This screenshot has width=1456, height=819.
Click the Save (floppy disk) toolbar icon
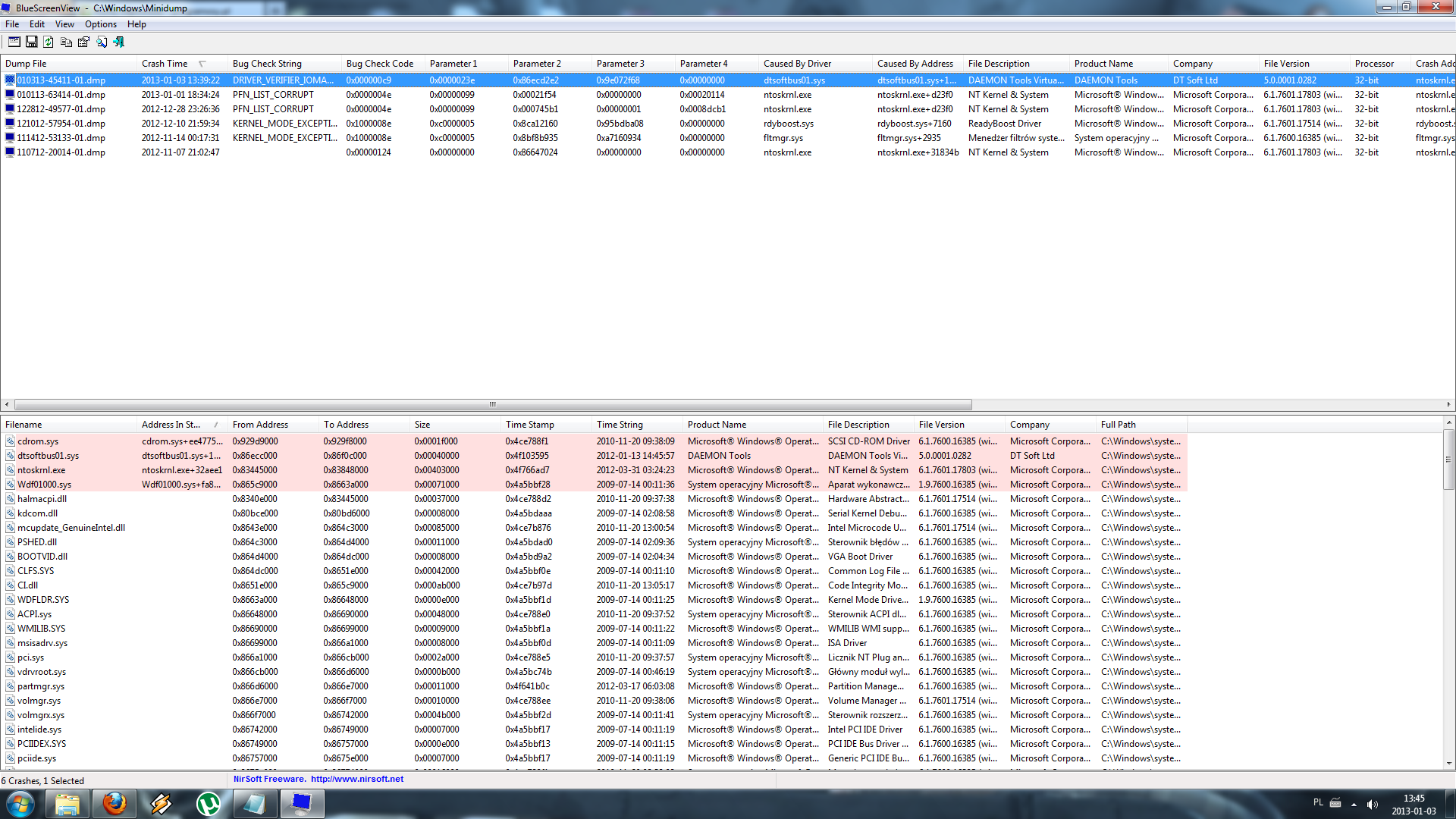click(x=32, y=42)
